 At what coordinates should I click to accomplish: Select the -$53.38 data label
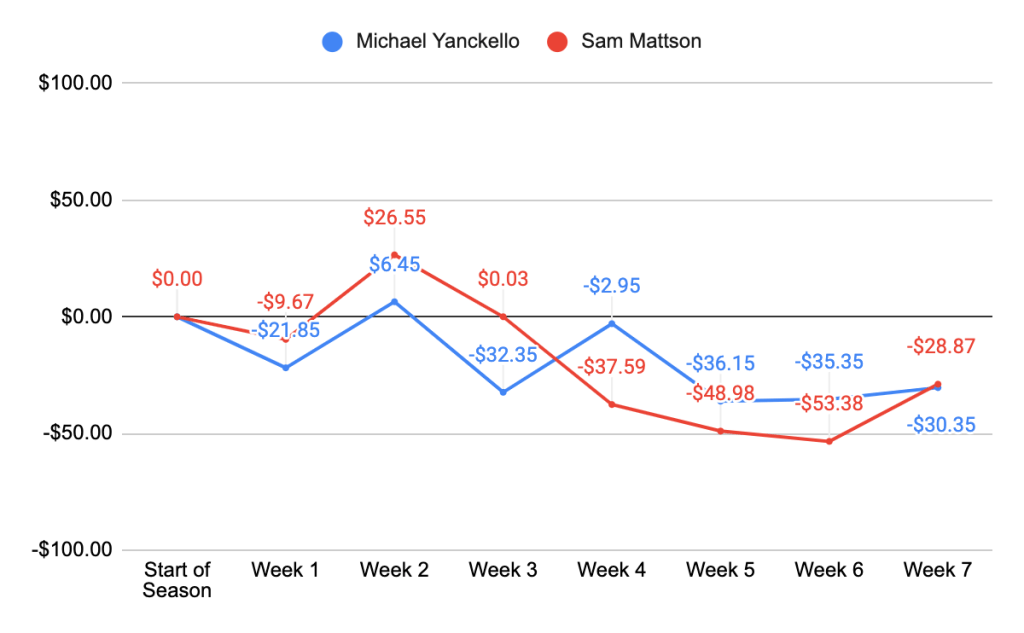pos(829,404)
